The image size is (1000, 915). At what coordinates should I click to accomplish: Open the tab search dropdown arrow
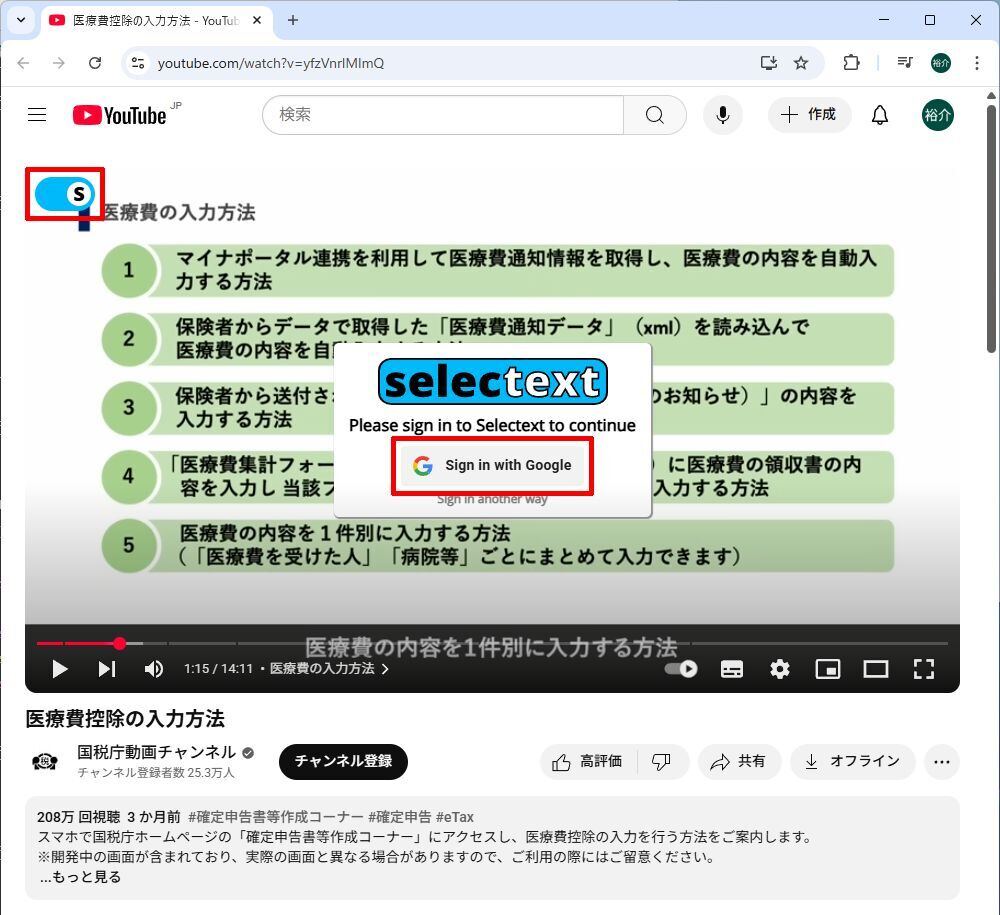click(21, 20)
